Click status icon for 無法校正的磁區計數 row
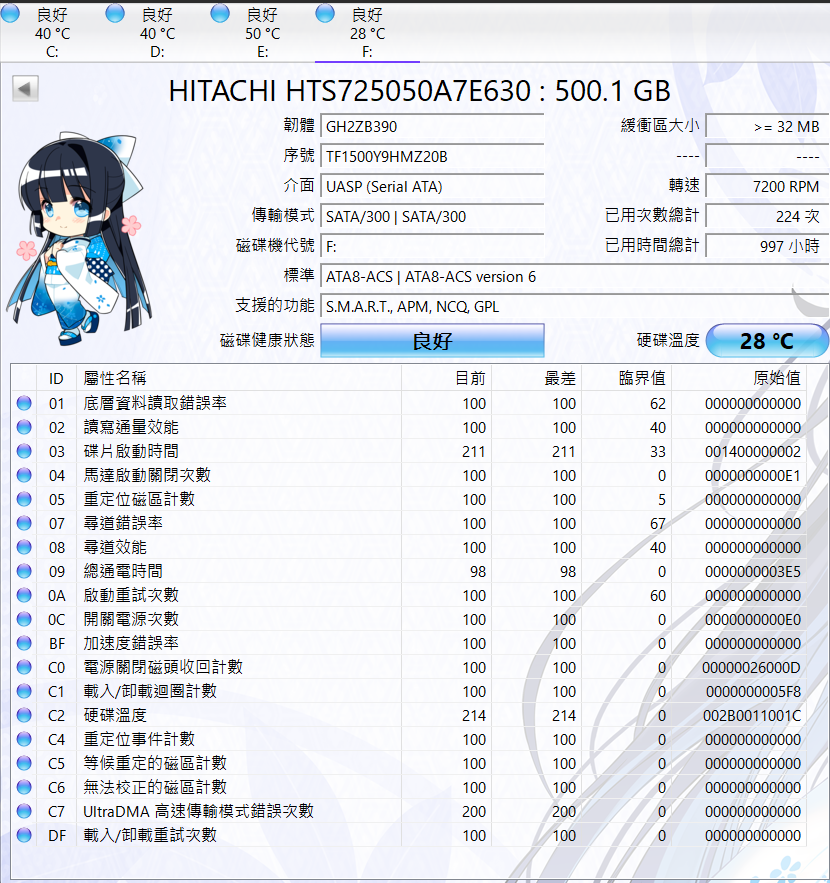830x883 pixels. click(24, 787)
